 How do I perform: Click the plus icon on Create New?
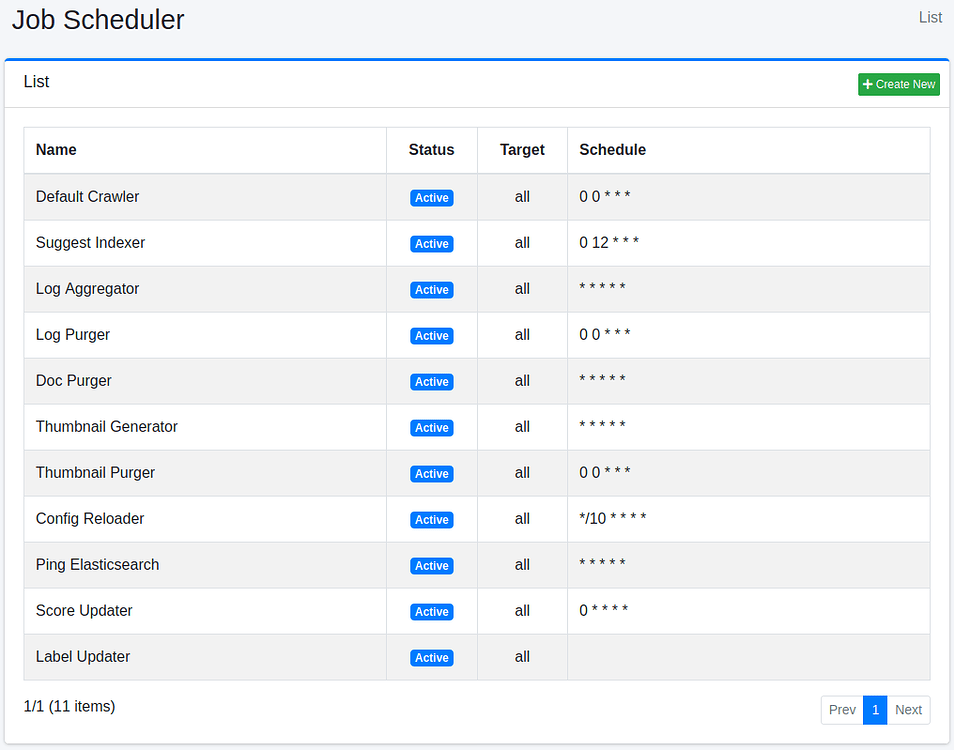click(x=867, y=85)
